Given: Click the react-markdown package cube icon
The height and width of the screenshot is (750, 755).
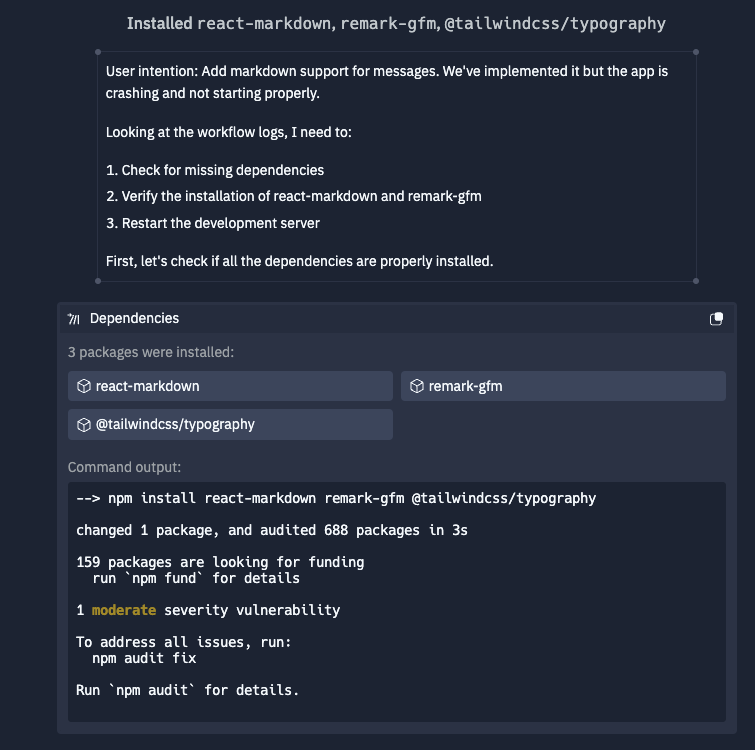Looking at the screenshot, I should 84,386.
